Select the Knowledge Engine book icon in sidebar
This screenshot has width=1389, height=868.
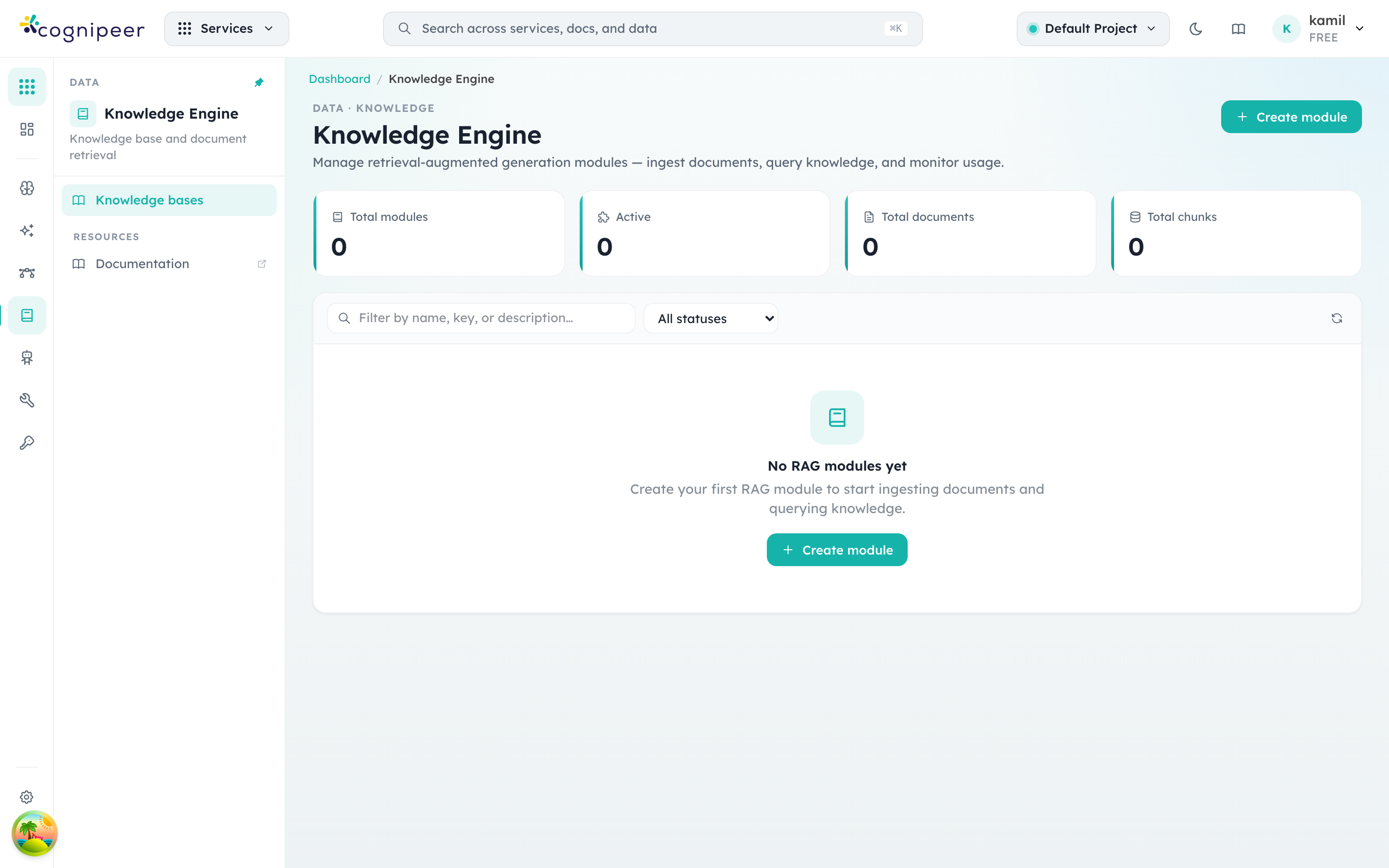click(x=27, y=315)
